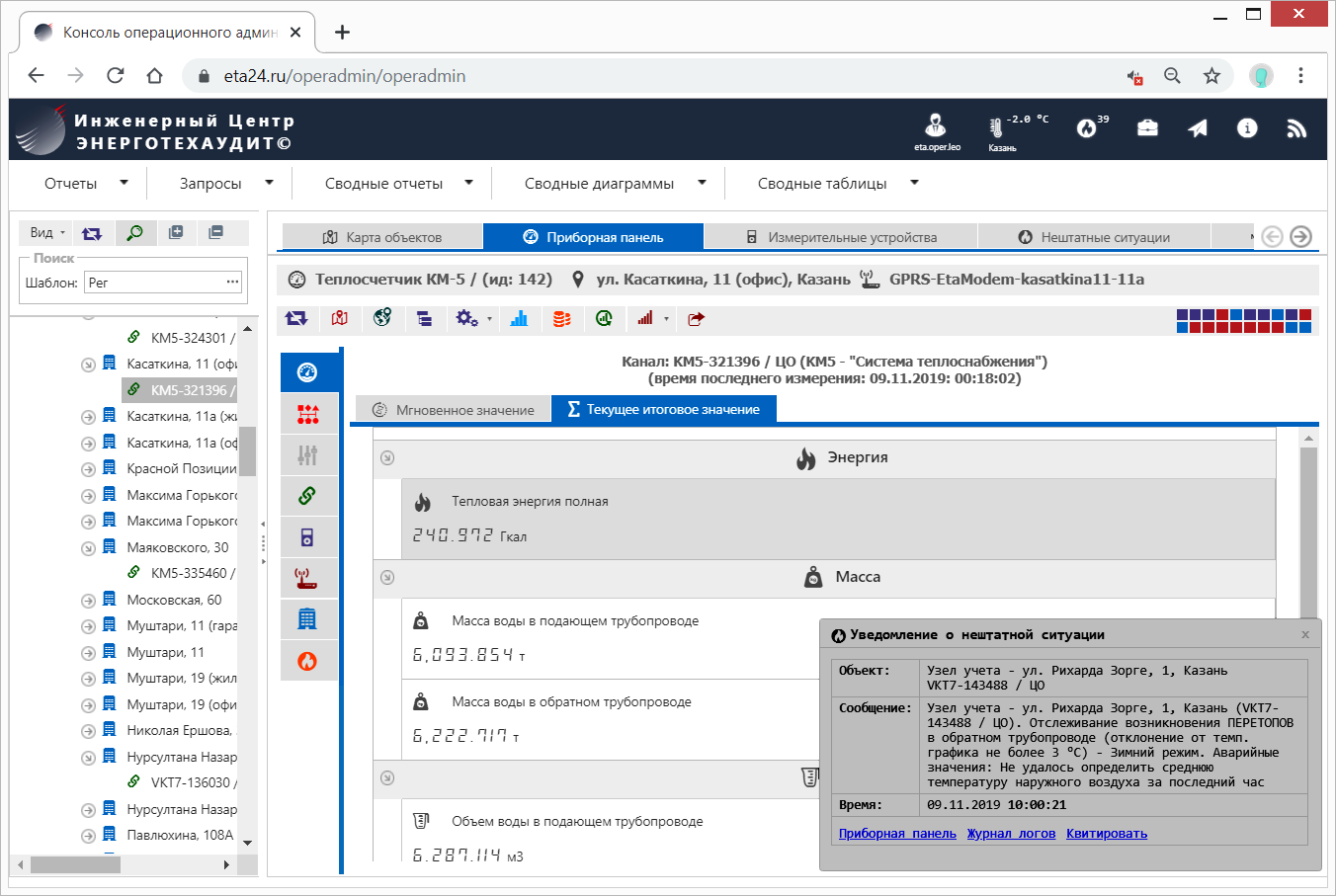Open the Отчеты dropdown menu

85,184
